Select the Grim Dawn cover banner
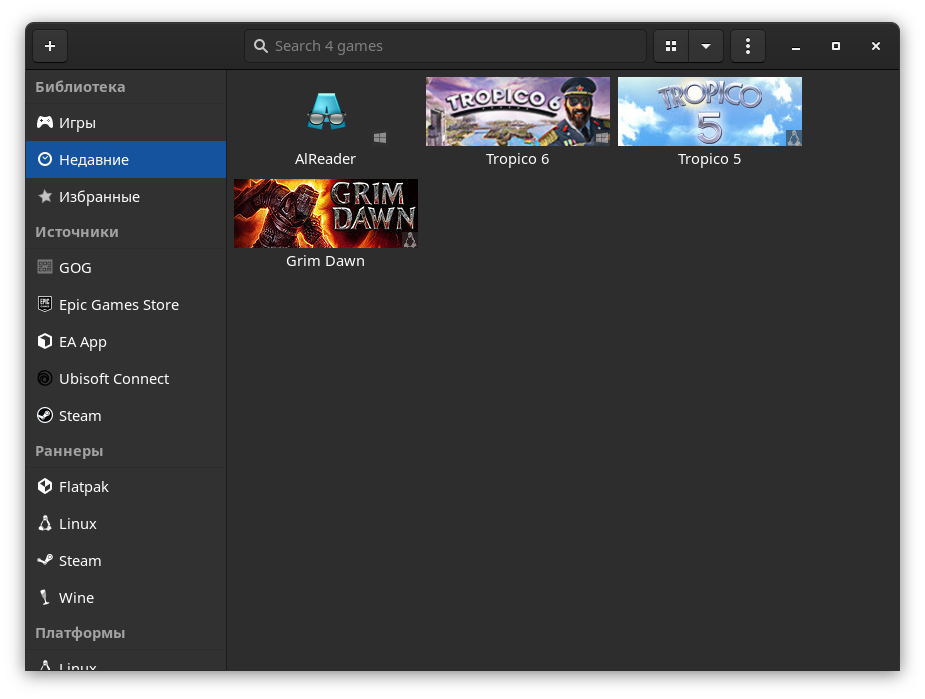The image size is (925, 699). click(326, 214)
